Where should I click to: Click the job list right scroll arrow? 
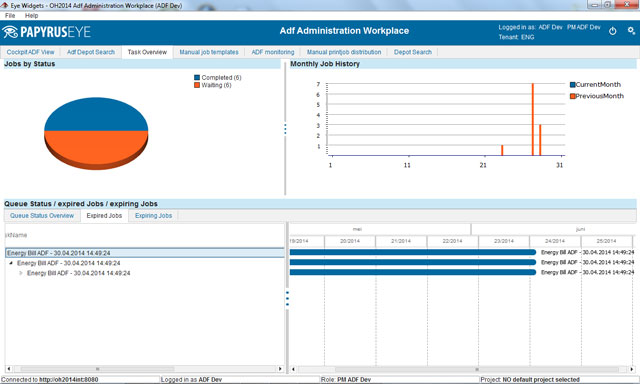click(280, 369)
